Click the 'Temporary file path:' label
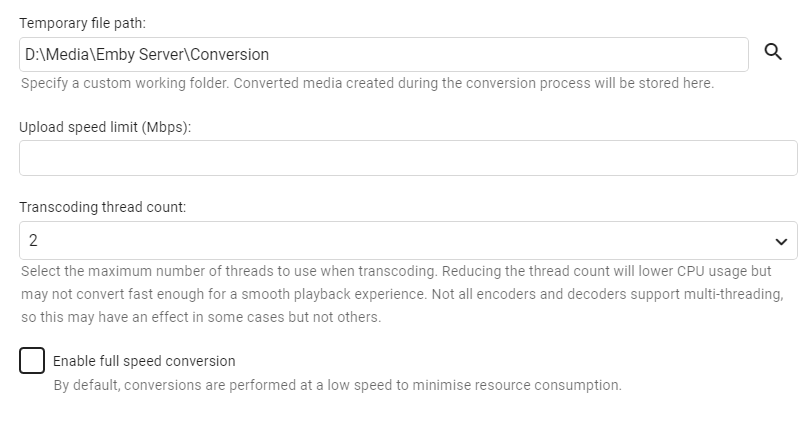 [x=82, y=22]
